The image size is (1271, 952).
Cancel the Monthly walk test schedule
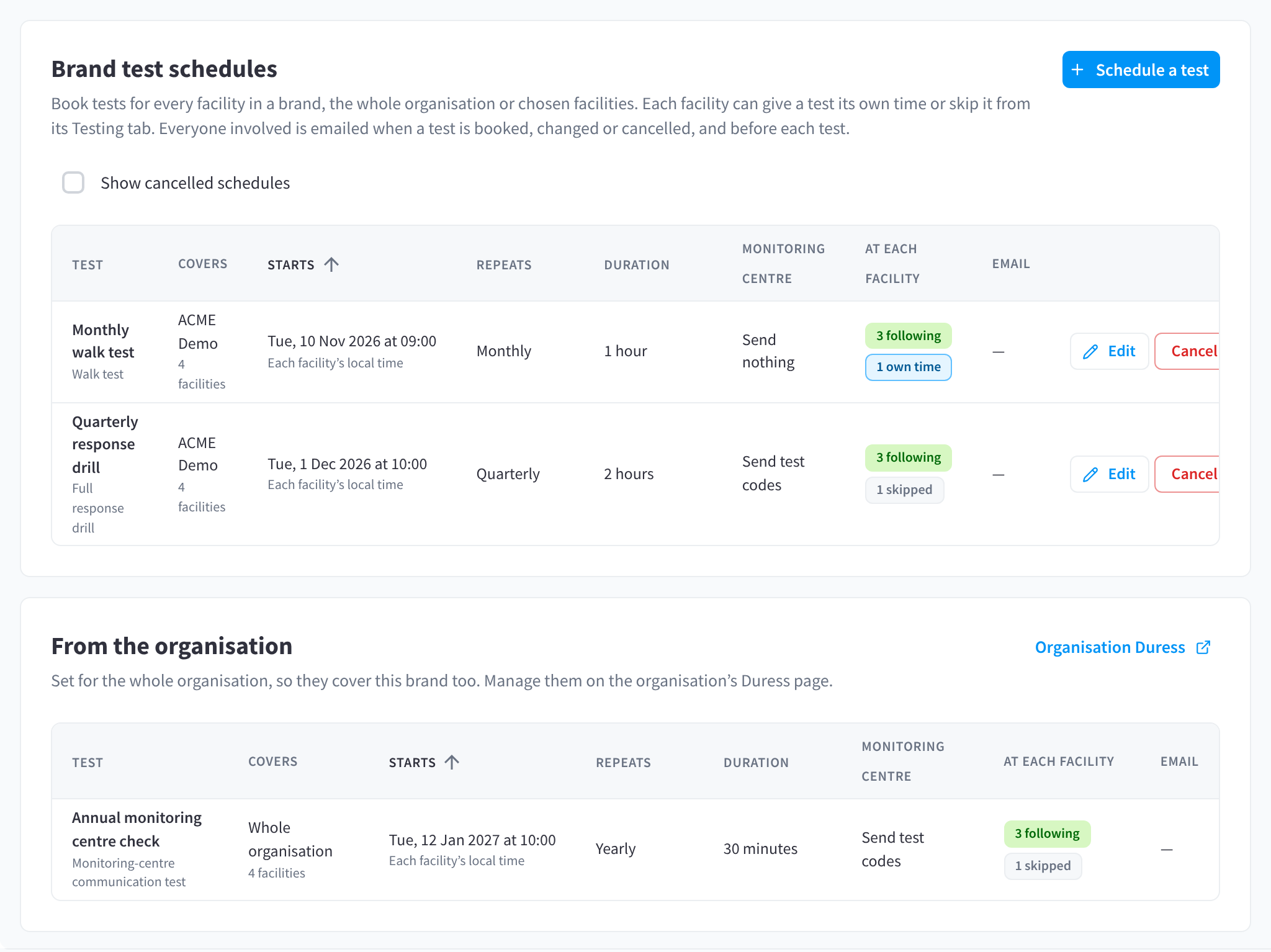point(1187,351)
